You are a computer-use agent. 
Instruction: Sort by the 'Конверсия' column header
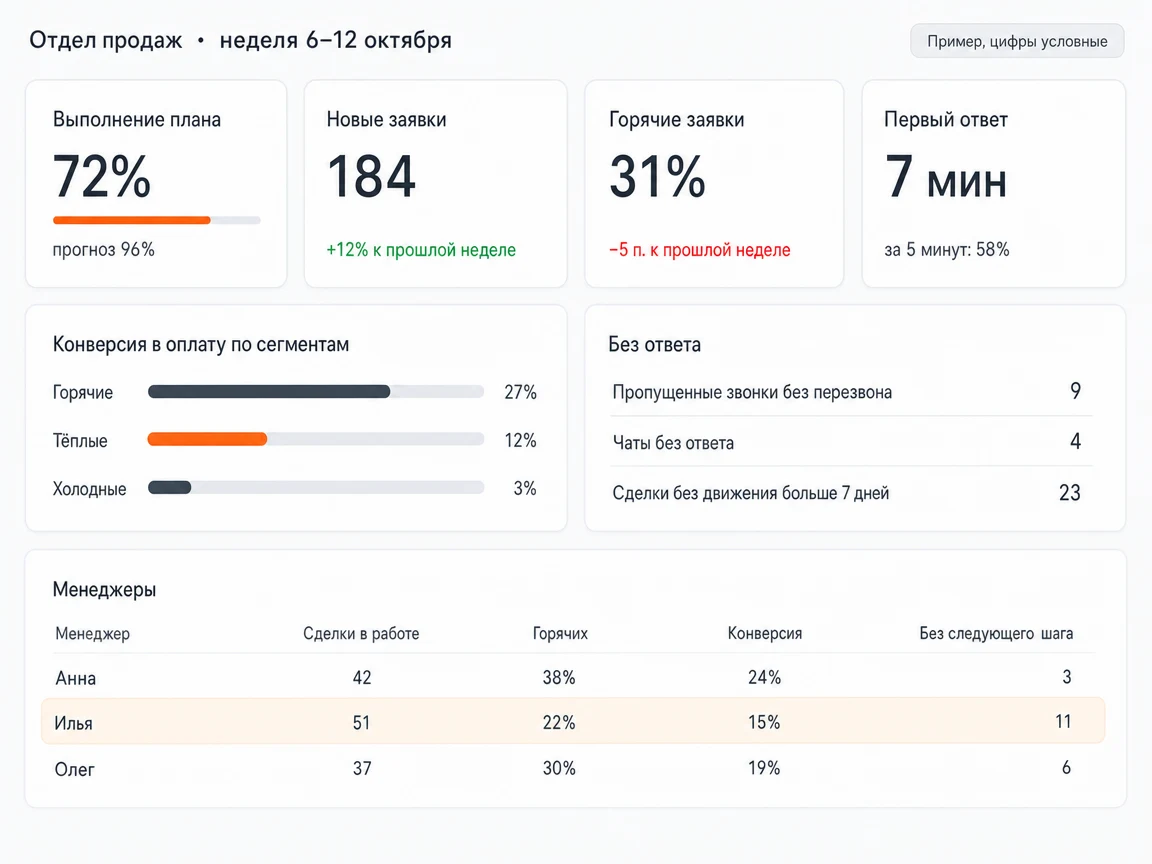765,633
